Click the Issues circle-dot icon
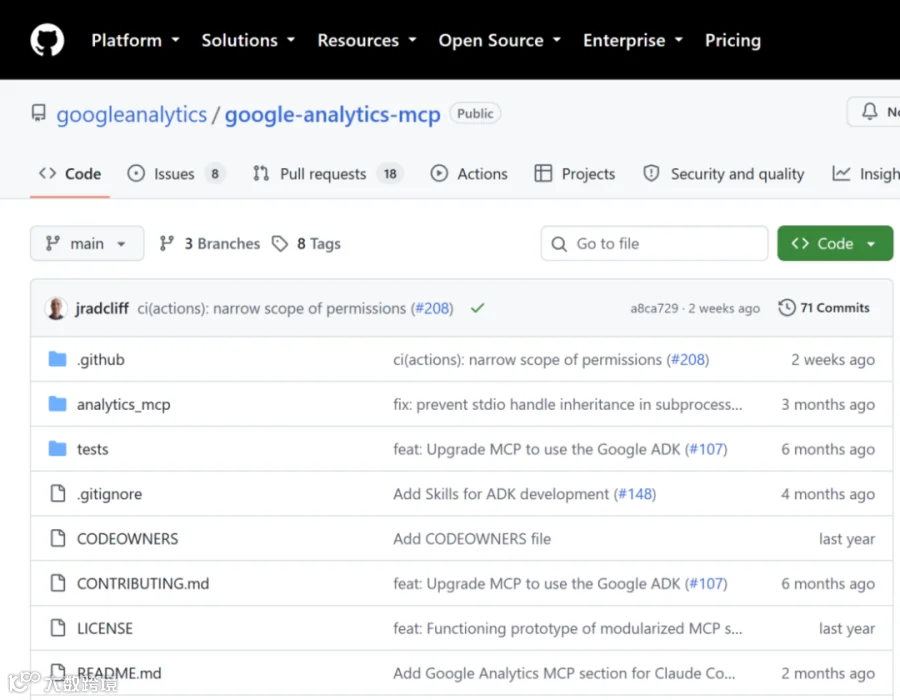This screenshot has width=900, height=700. 136,173
